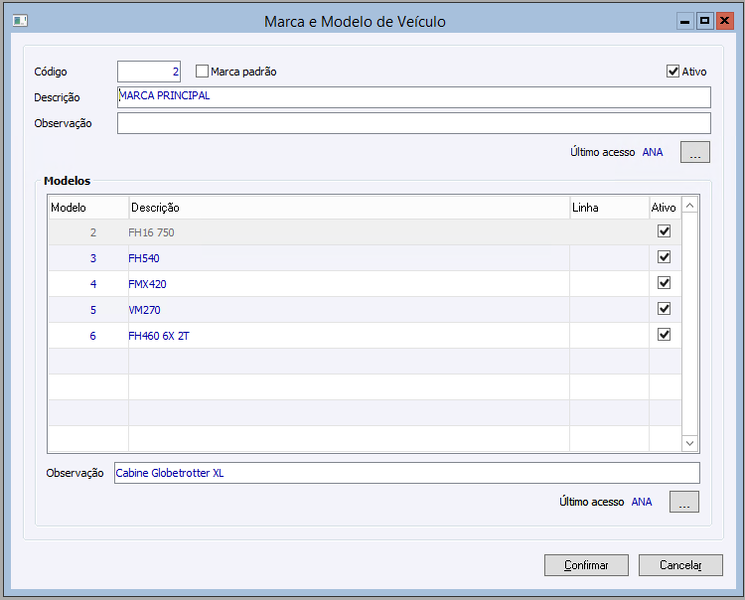Uncheck the top Ativo checkbox for the brand
The image size is (745, 600).
(x=673, y=71)
